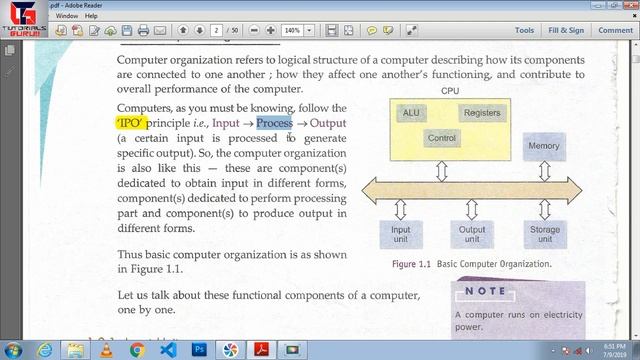The image size is (640, 360).
Task: Click the Figure 1.1 caption text
Action: pos(471,264)
